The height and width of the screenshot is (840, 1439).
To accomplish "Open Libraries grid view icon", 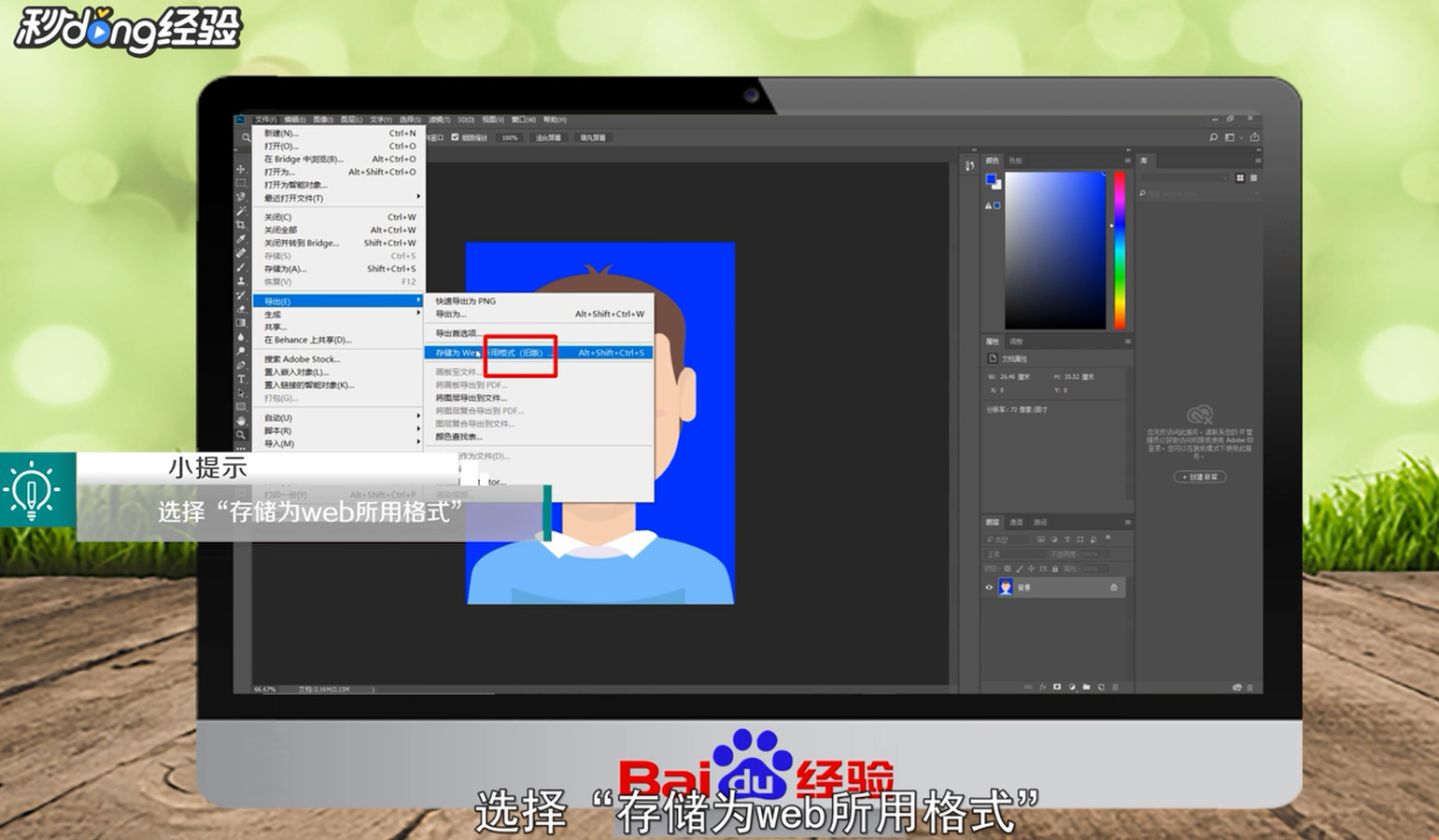I will pyautogui.click(x=1240, y=178).
